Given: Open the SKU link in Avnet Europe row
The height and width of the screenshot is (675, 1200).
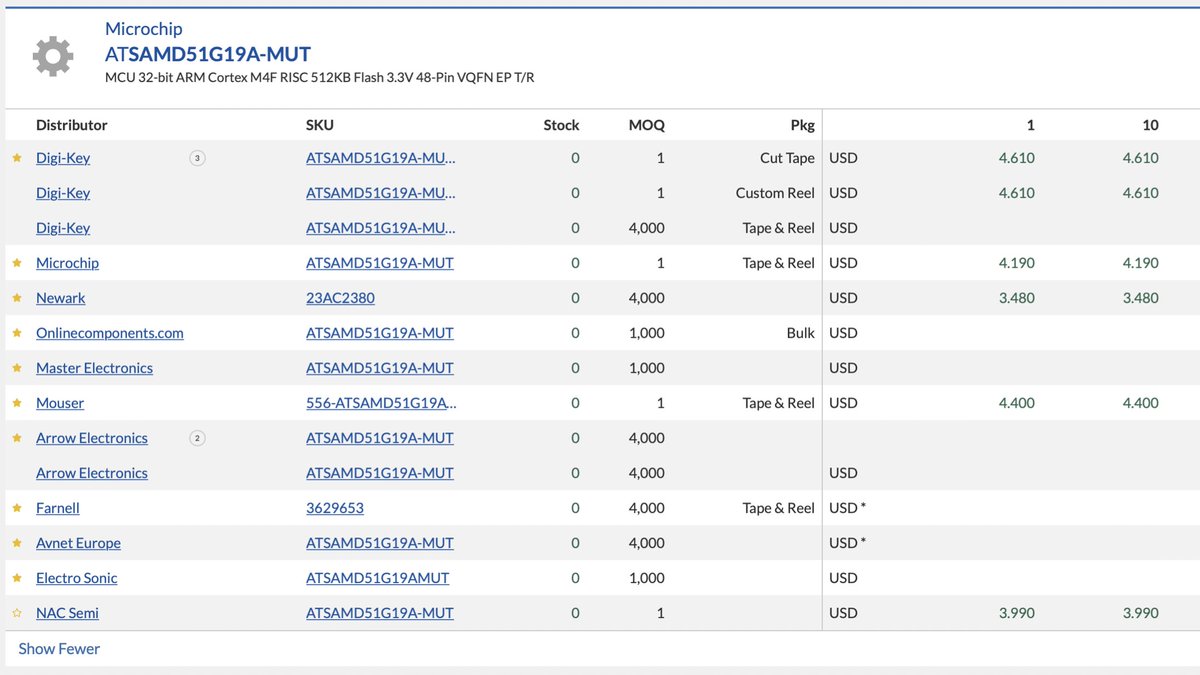Looking at the screenshot, I should 380,543.
